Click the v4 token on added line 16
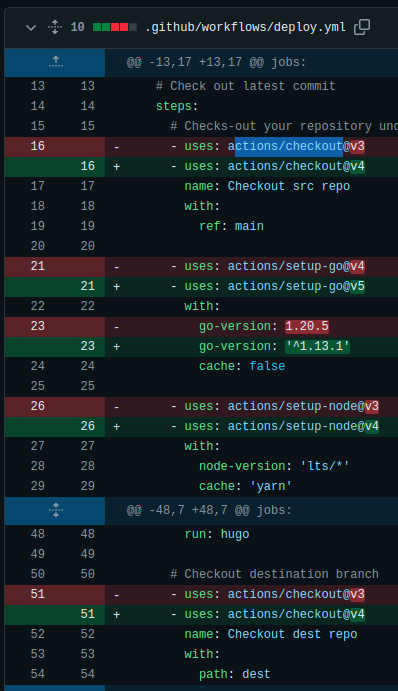This screenshot has height=691, width=398. (357, 166)
